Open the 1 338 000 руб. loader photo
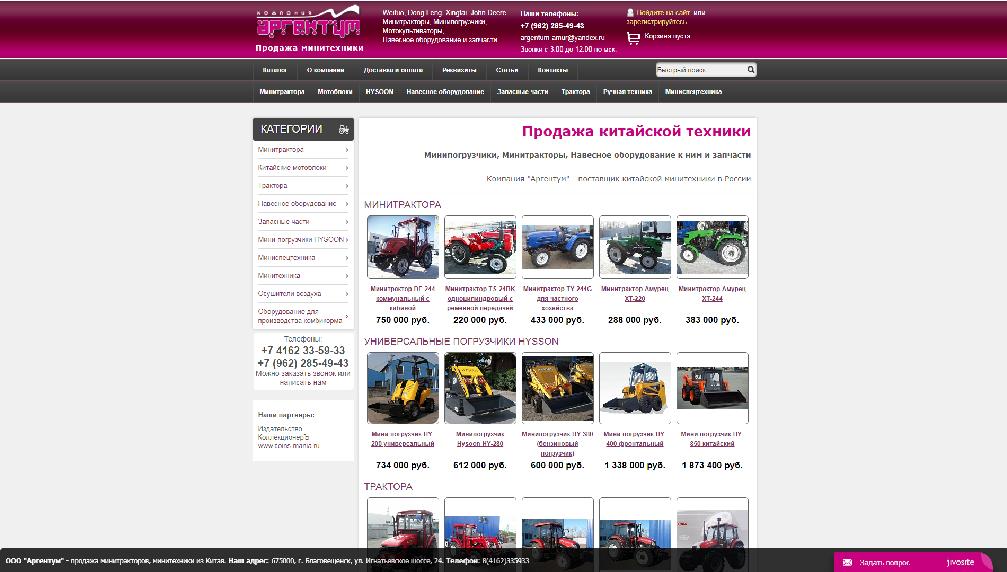1007x572 pixels. pos(635,388)
